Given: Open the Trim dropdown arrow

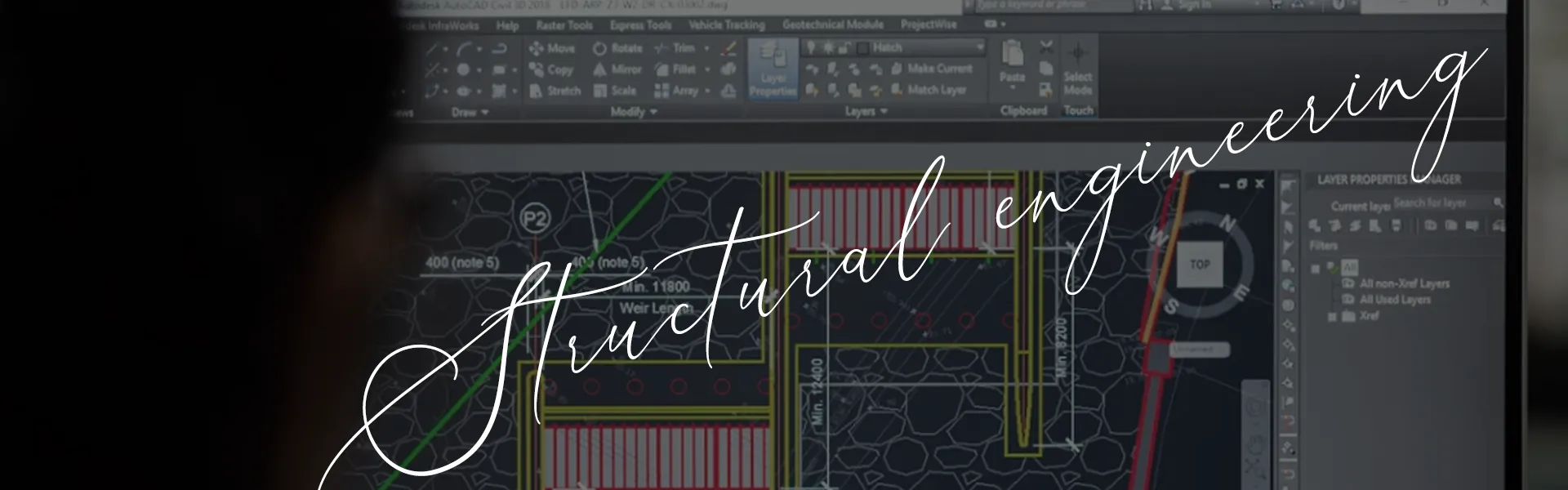Looking at the screenshot, I should tap(706, 48).
